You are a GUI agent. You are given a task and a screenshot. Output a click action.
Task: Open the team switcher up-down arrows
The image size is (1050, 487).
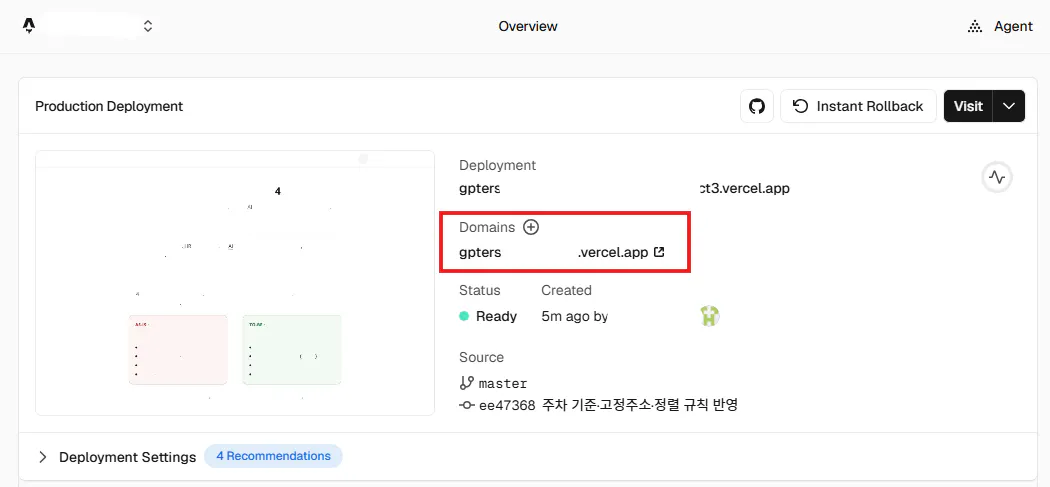coord(148,26)
